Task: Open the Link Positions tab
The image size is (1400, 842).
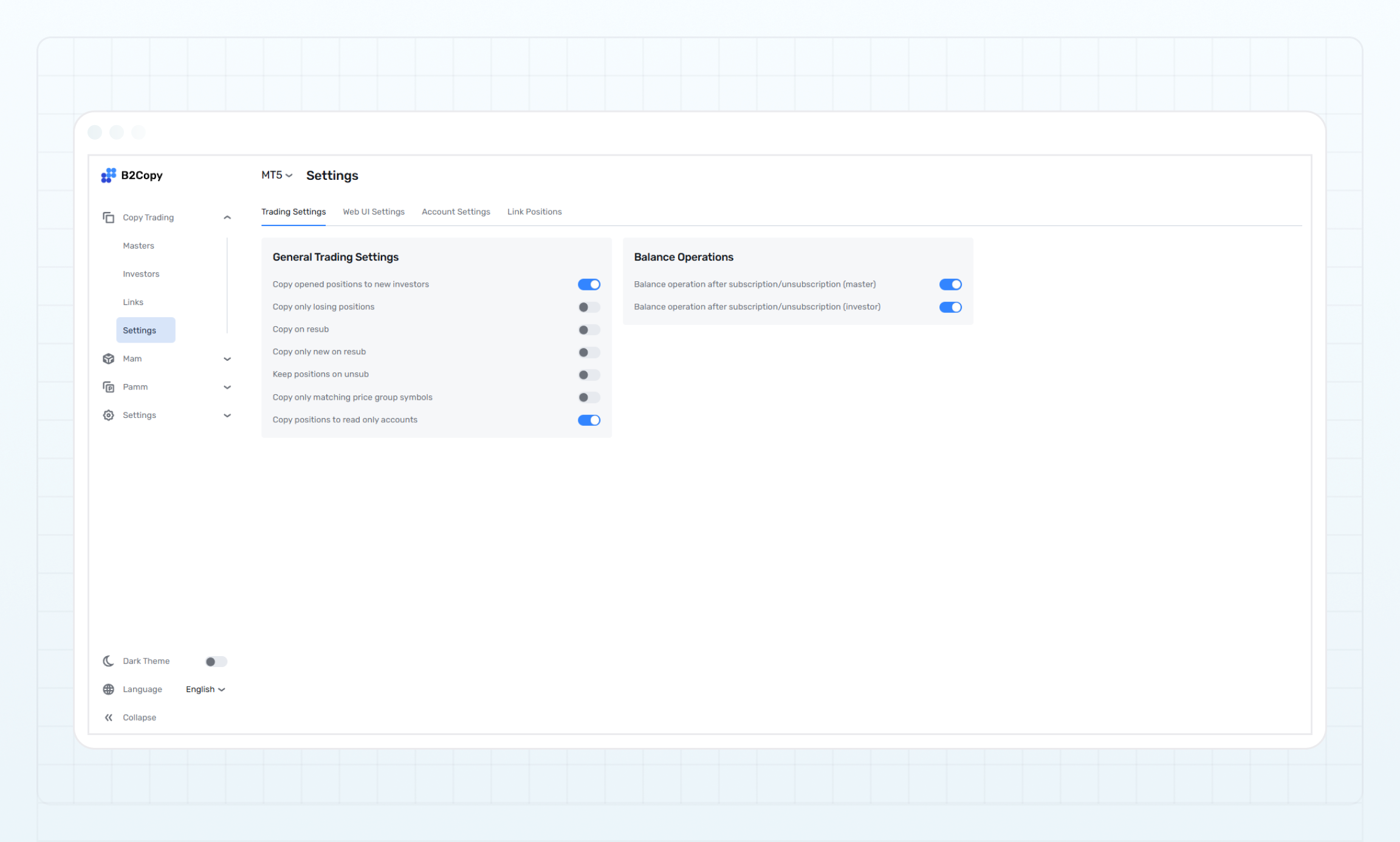Action: coord(534,211)
